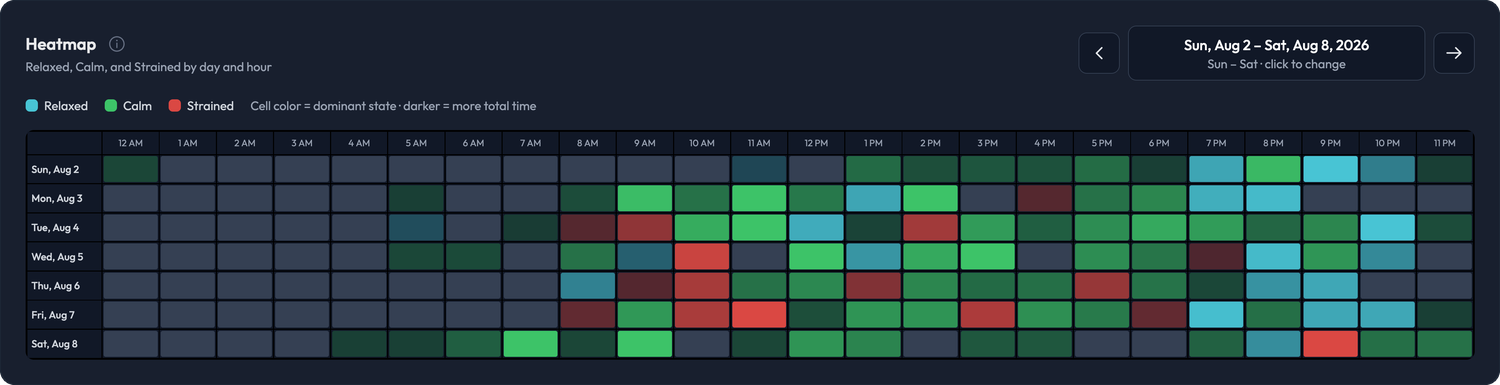Click the Fri, Aug 7 cell at 11 AM
Image resolution: width=1500 pixels, height=385 pixels.
point(760,315)
